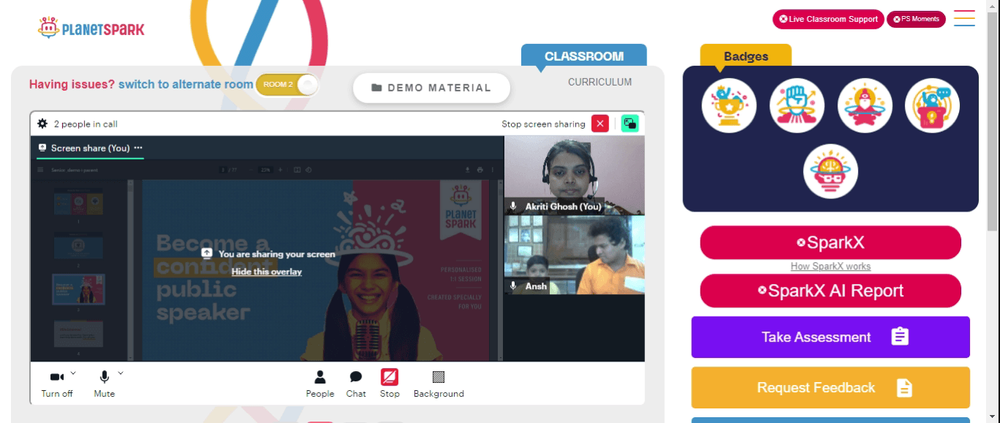Screen dimensions: 1000x423
Task: Click the screen share tab icon
Action: coord(42,148)
